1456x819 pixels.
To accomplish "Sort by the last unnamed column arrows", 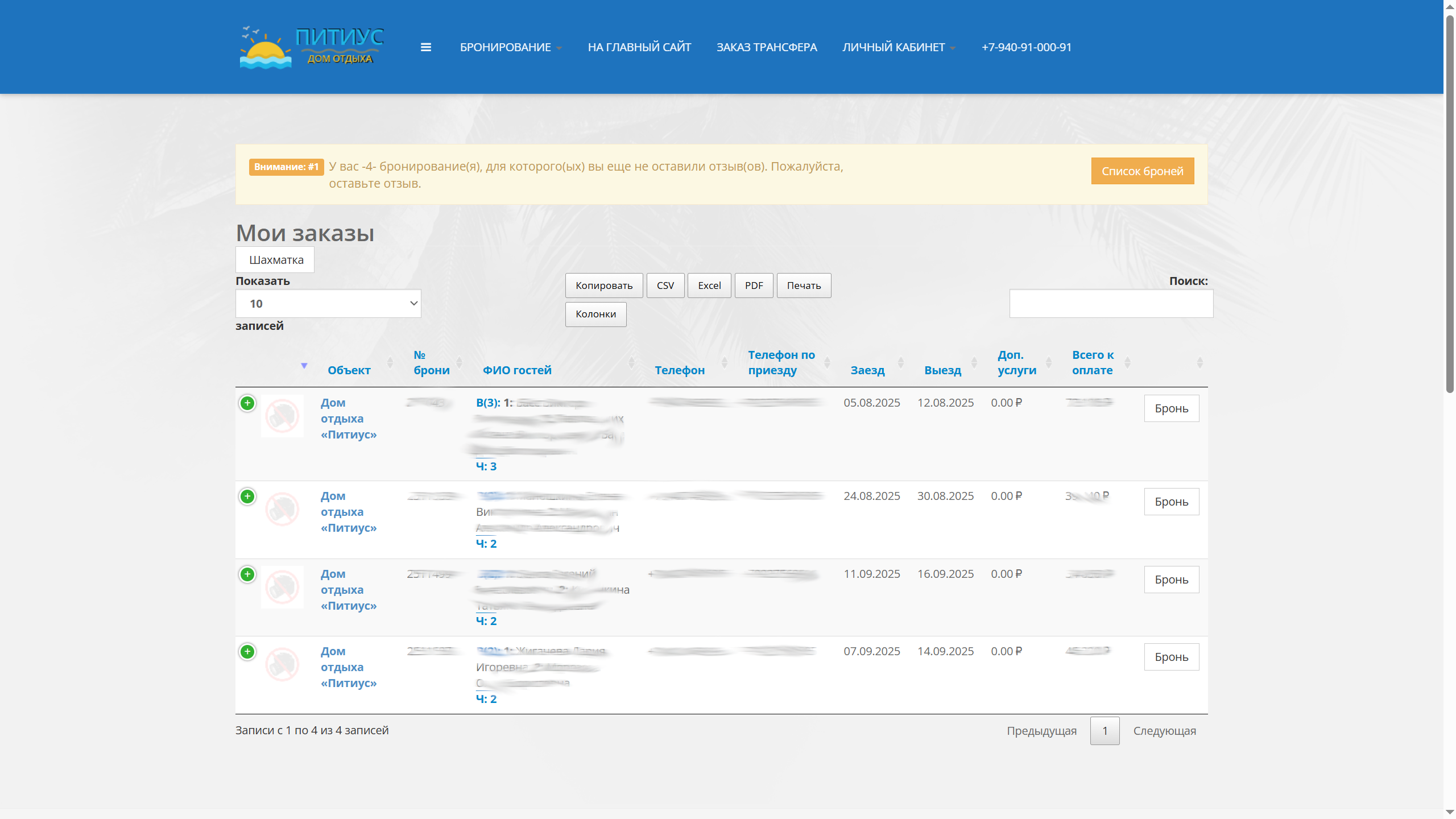I will coord(1199,362).
